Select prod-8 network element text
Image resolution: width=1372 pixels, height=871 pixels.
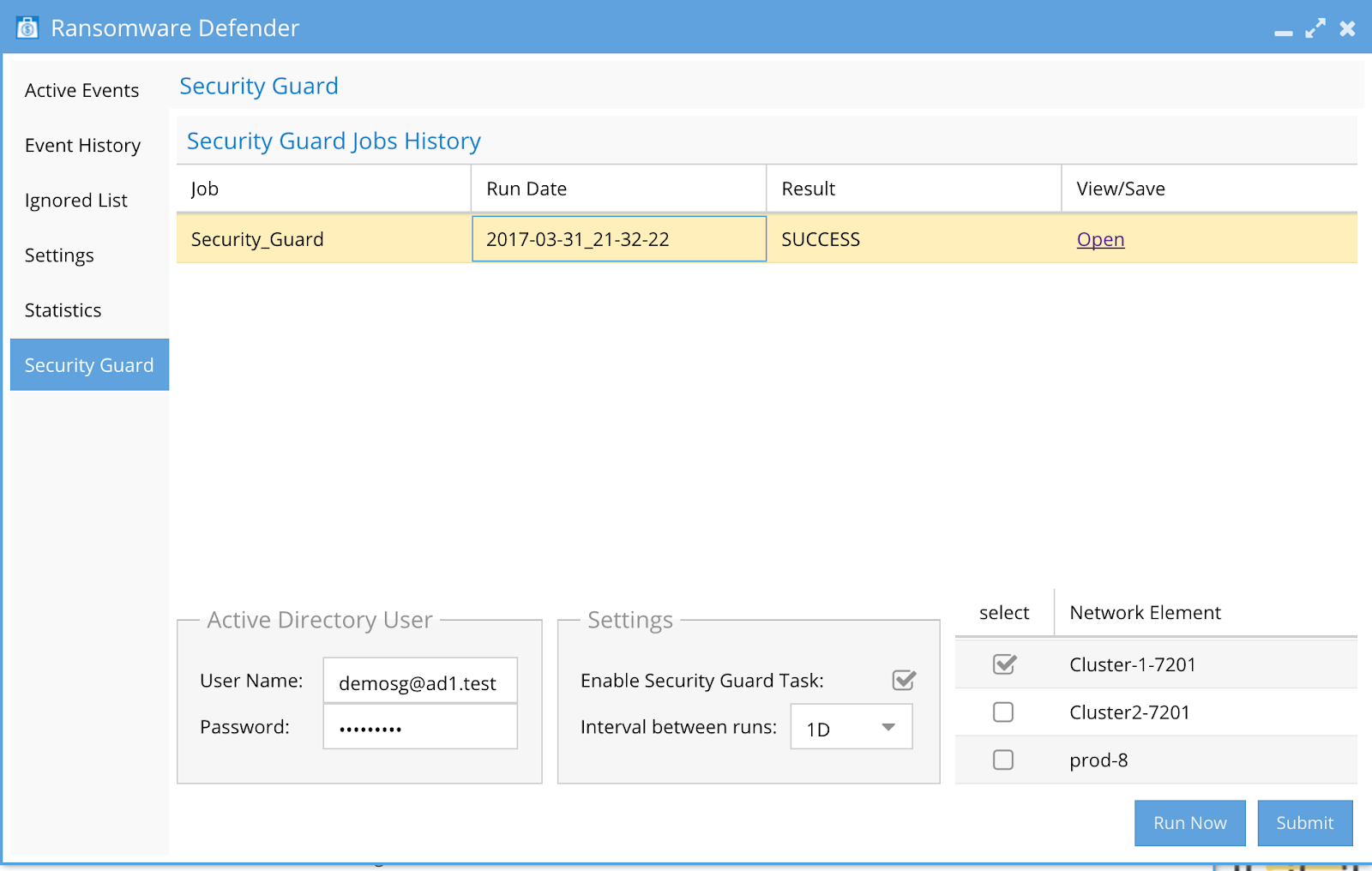1098,760
